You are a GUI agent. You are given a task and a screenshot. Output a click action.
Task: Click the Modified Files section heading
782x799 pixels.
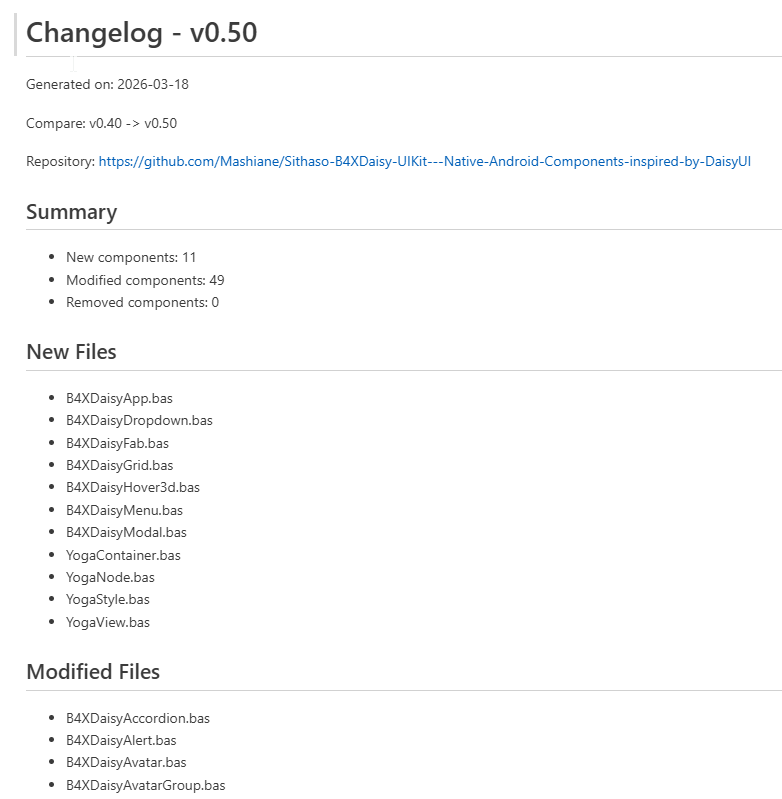(93, 672)
